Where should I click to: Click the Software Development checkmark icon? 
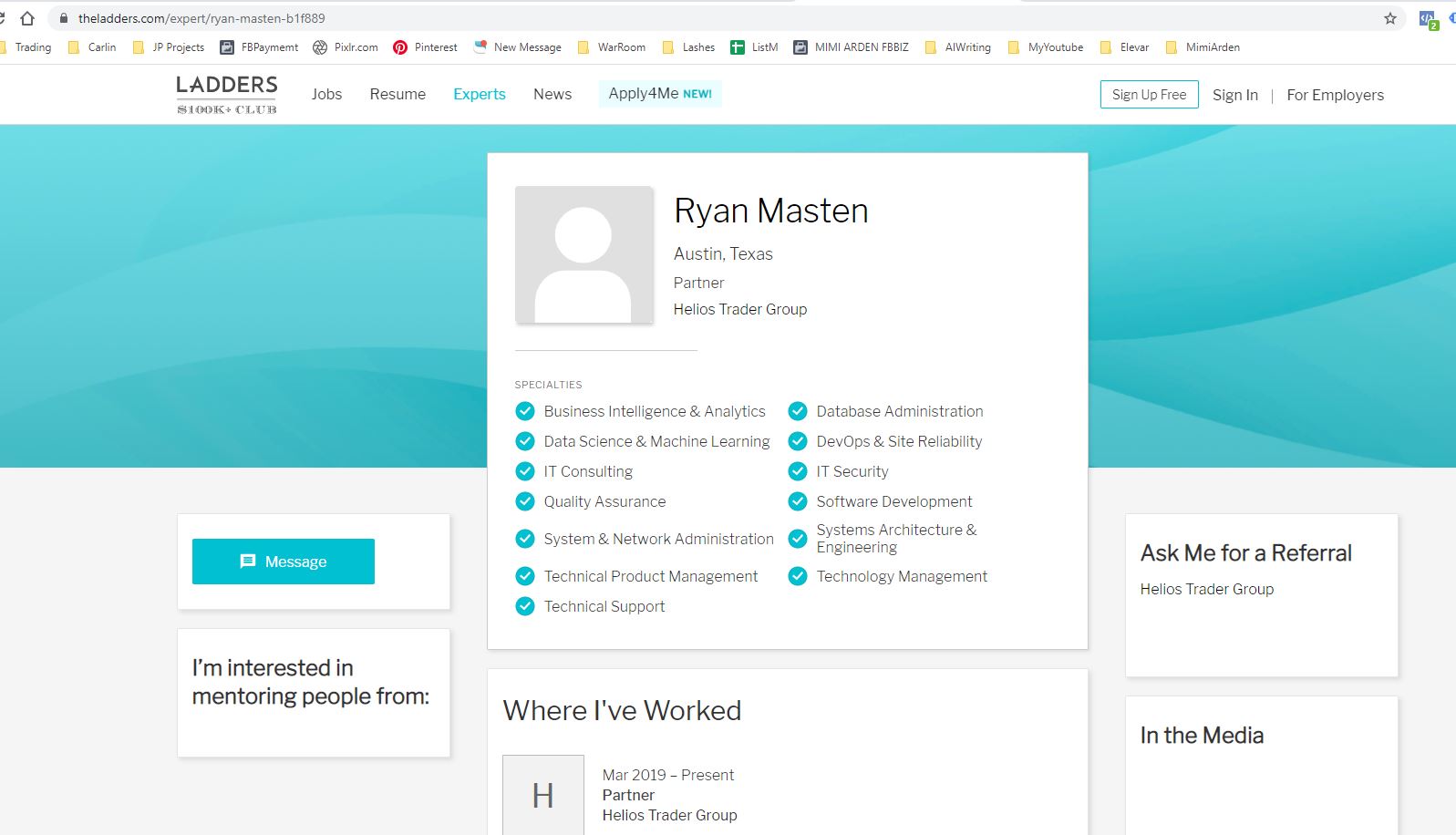798,501
